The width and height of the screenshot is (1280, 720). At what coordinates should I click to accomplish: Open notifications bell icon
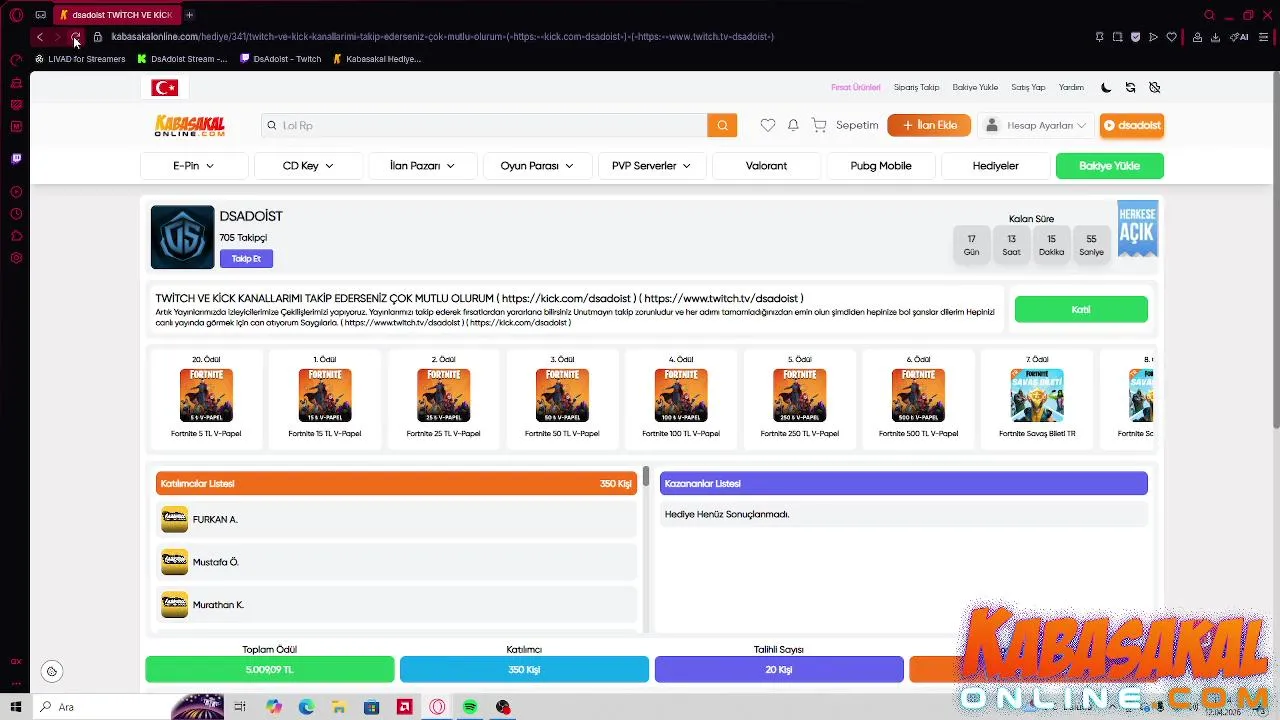tap(793, 125)
